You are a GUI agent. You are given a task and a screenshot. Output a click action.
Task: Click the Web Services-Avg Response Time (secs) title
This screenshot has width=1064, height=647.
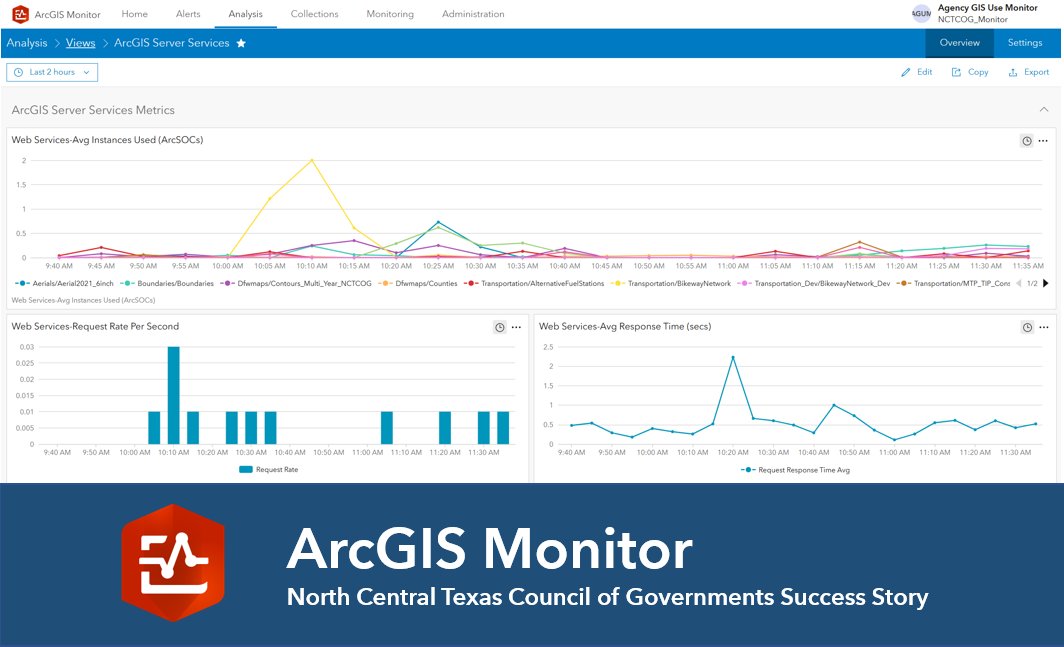pyautogui.click(x=625, y=327)
